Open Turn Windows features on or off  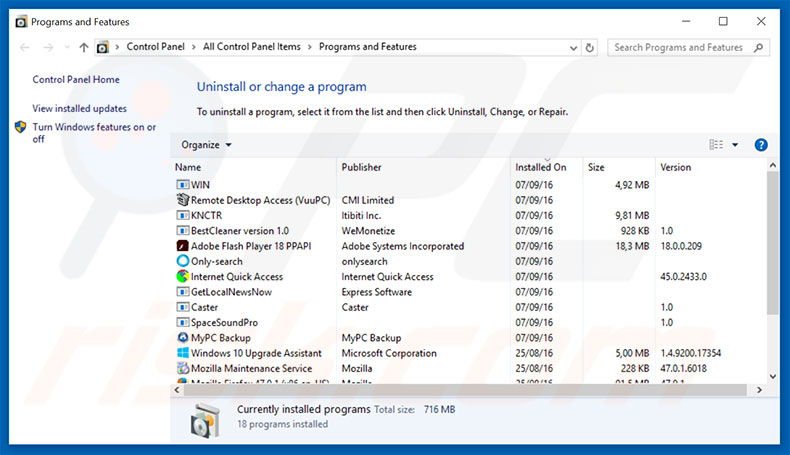point(94,133)
